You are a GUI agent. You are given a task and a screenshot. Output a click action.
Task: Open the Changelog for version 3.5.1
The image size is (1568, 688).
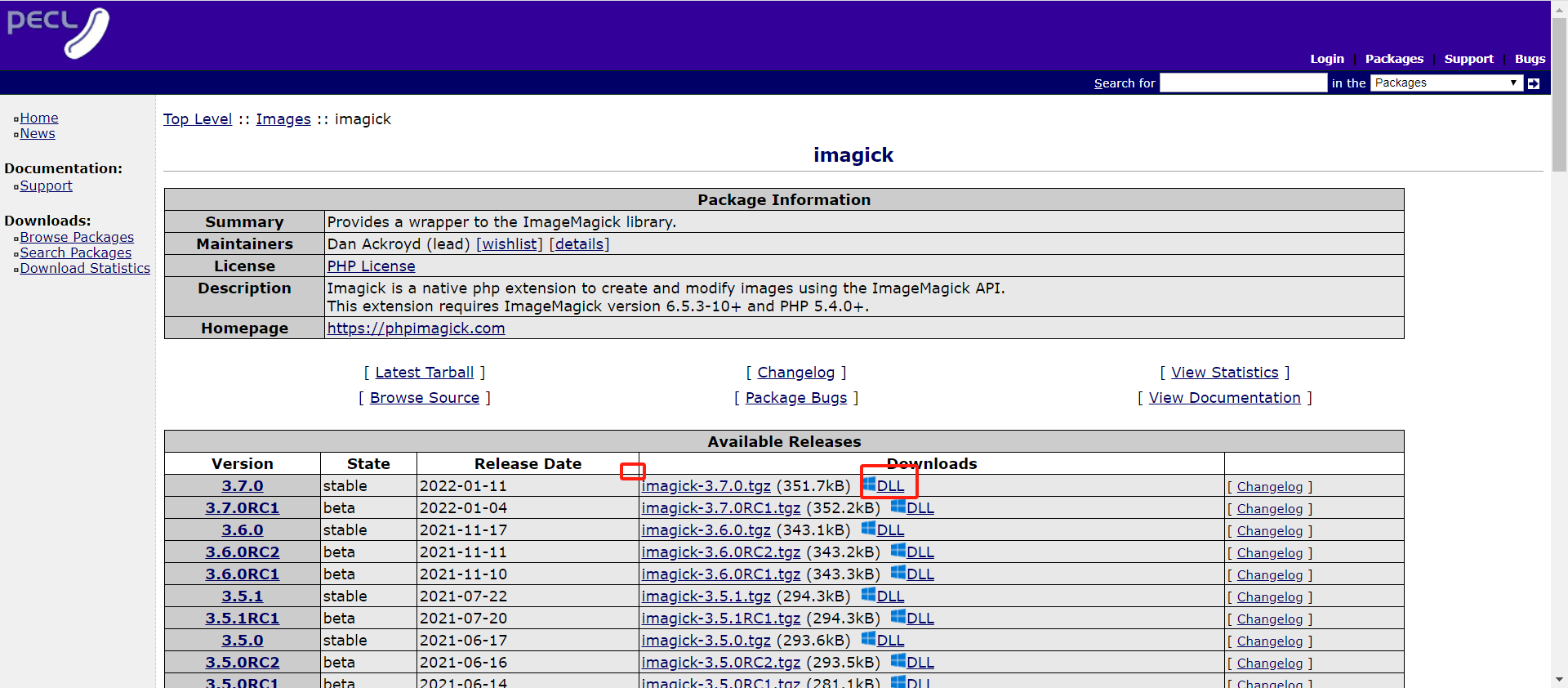tap(1270, 597)
